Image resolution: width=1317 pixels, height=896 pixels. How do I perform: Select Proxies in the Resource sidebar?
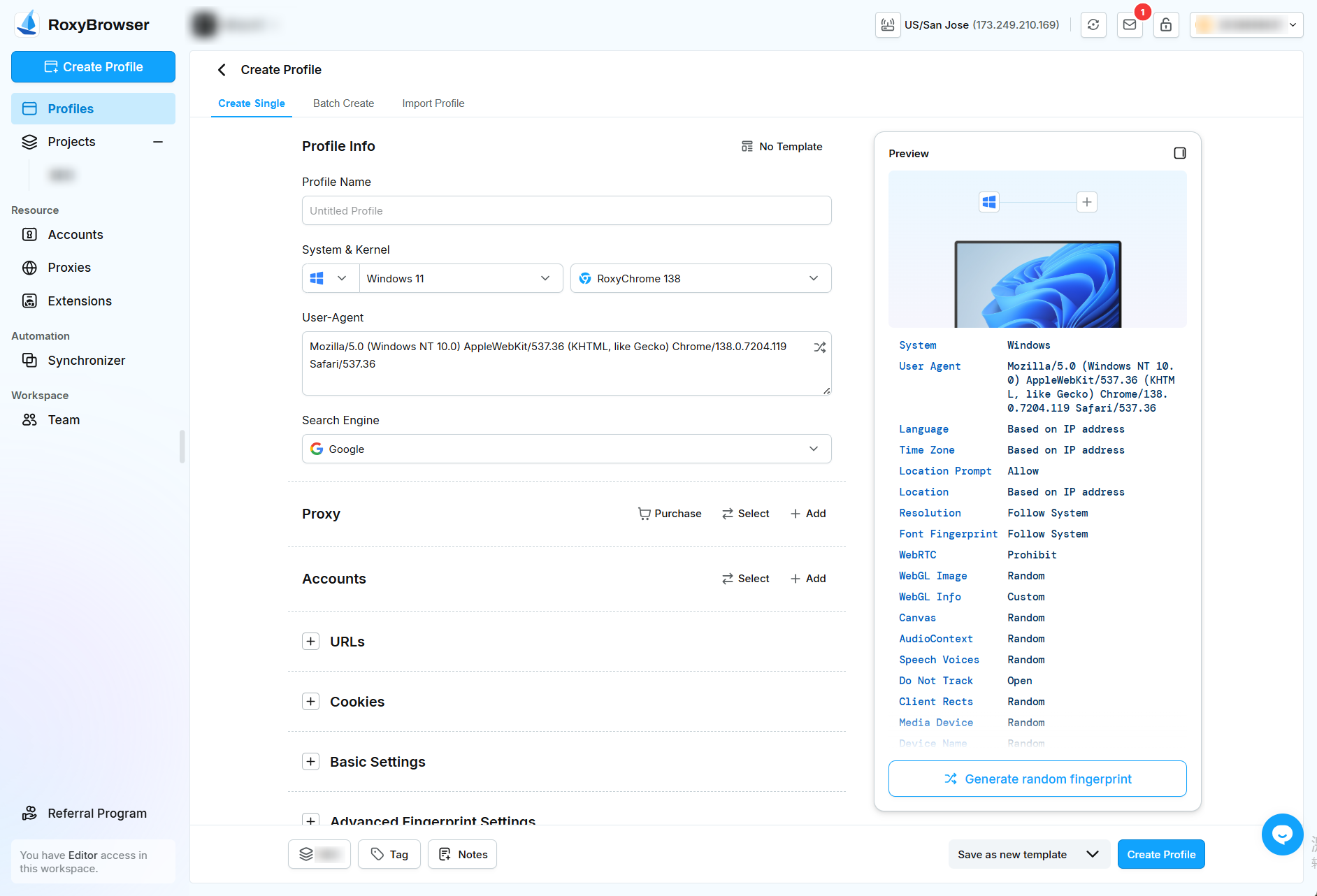tap(69, 267)
